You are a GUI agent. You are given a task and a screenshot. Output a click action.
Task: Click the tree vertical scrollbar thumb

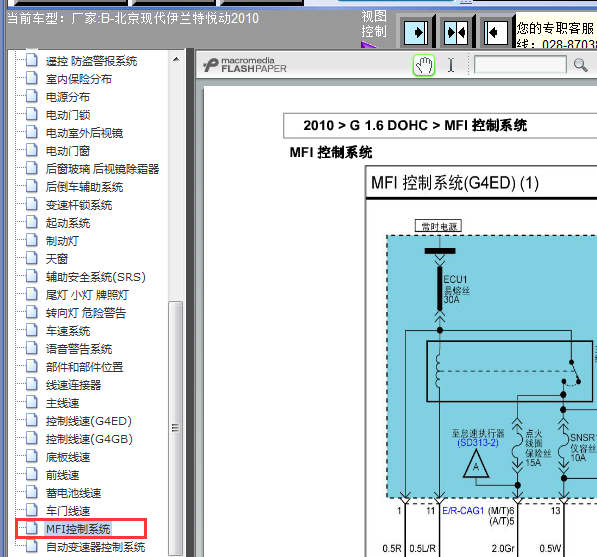[176, 428]
